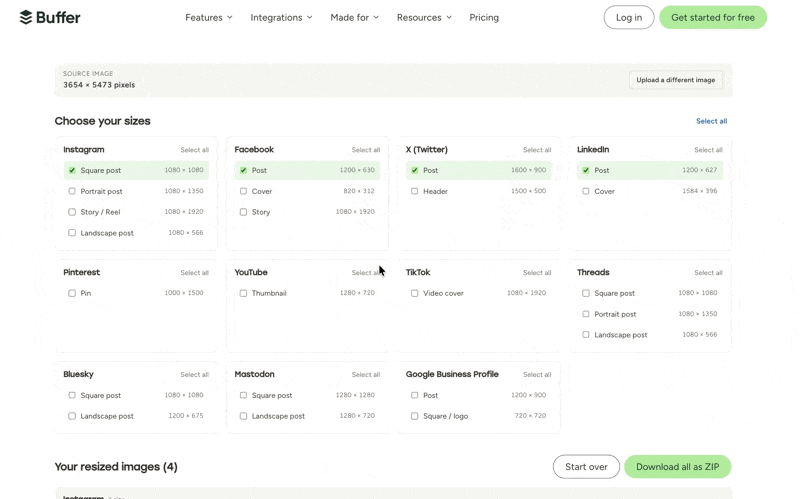Viewport: 800px width, 499px height.
Task: Check Google Business Square / logo
Action: pyautogui.click(x=414, y=416)
